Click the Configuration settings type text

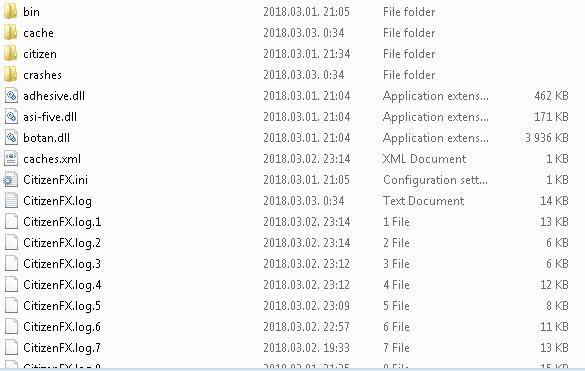[x=435, y=180]
